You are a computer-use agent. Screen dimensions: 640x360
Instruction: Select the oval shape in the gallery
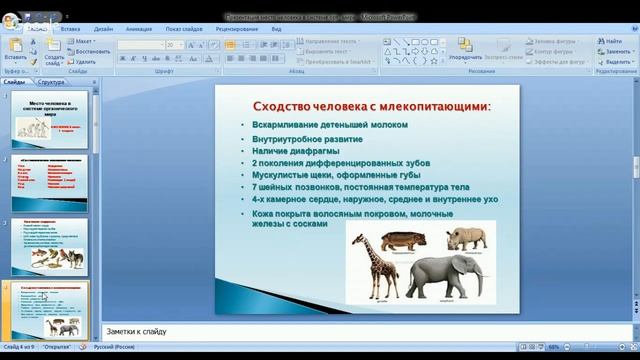(425, 42)
